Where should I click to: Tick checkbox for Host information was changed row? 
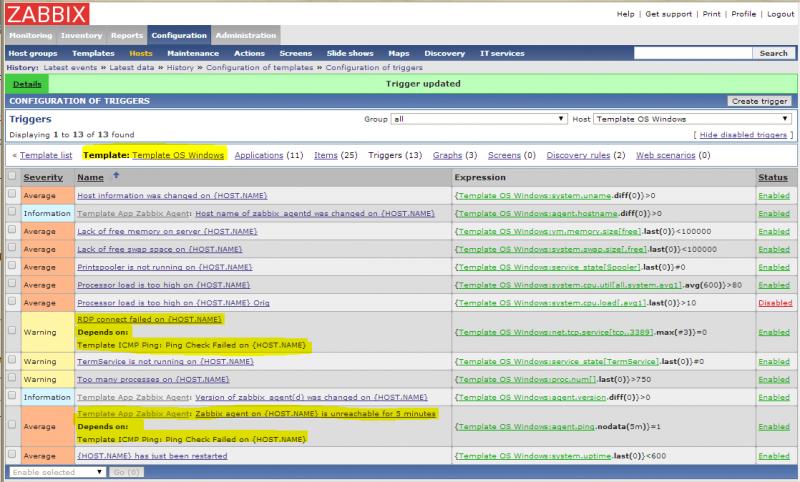(x=12, y=194)
